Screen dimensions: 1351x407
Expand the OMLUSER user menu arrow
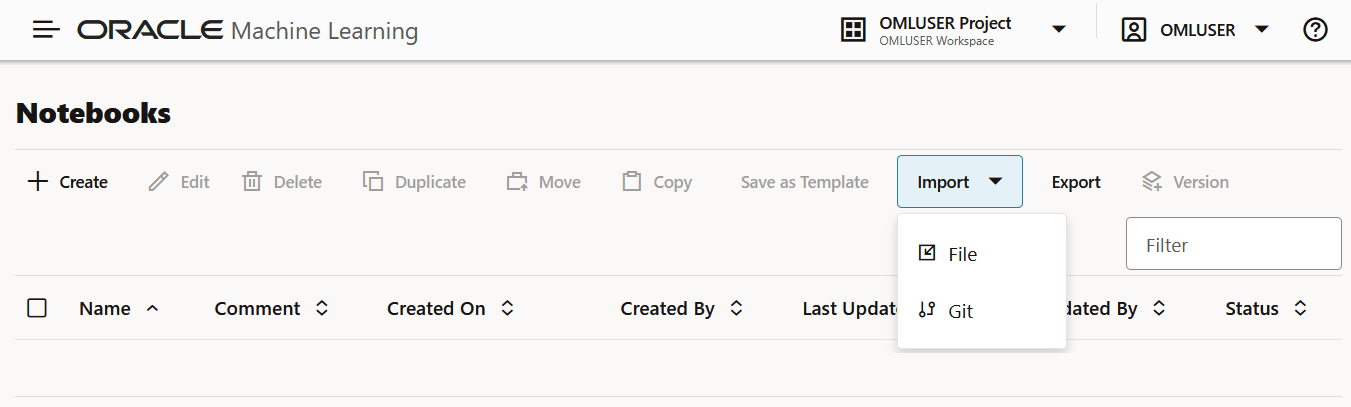(1262, 30)
